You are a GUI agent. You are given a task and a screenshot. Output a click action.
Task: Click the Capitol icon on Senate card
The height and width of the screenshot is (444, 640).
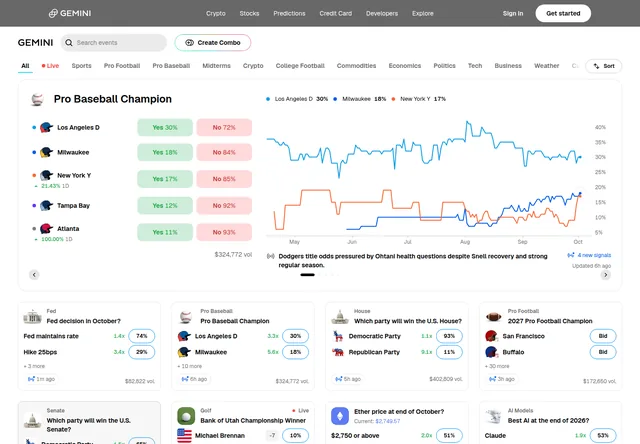click(32, 420)
